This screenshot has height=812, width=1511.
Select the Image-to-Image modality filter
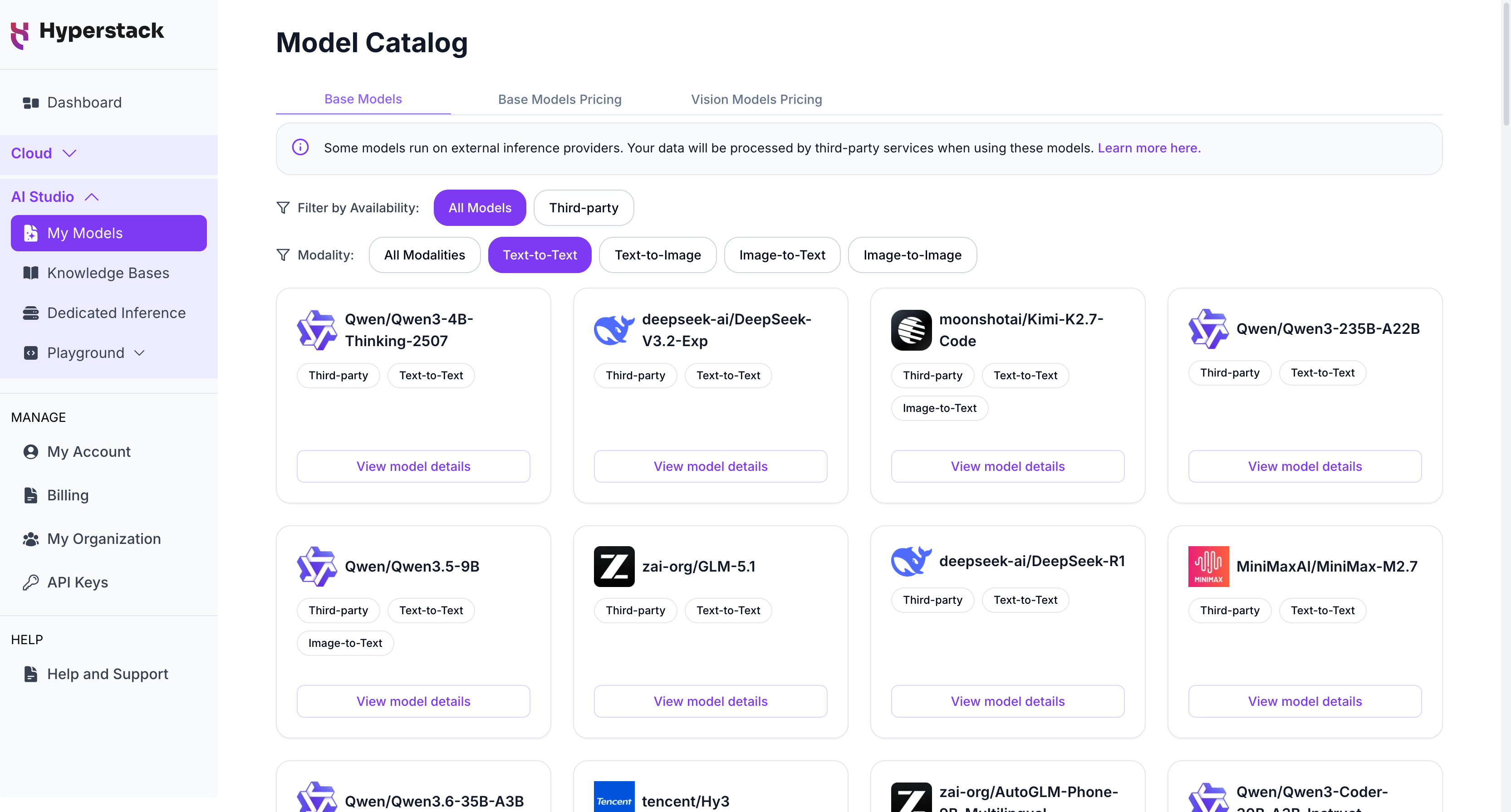[912, 255]
